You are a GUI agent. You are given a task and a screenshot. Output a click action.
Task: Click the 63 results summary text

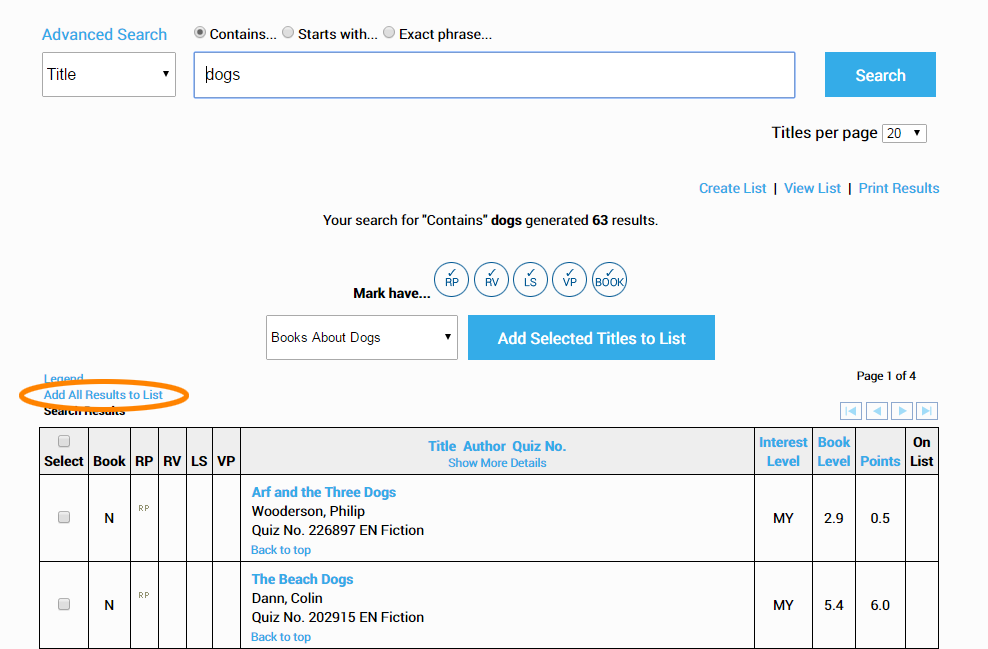click(x=490, y=221)
